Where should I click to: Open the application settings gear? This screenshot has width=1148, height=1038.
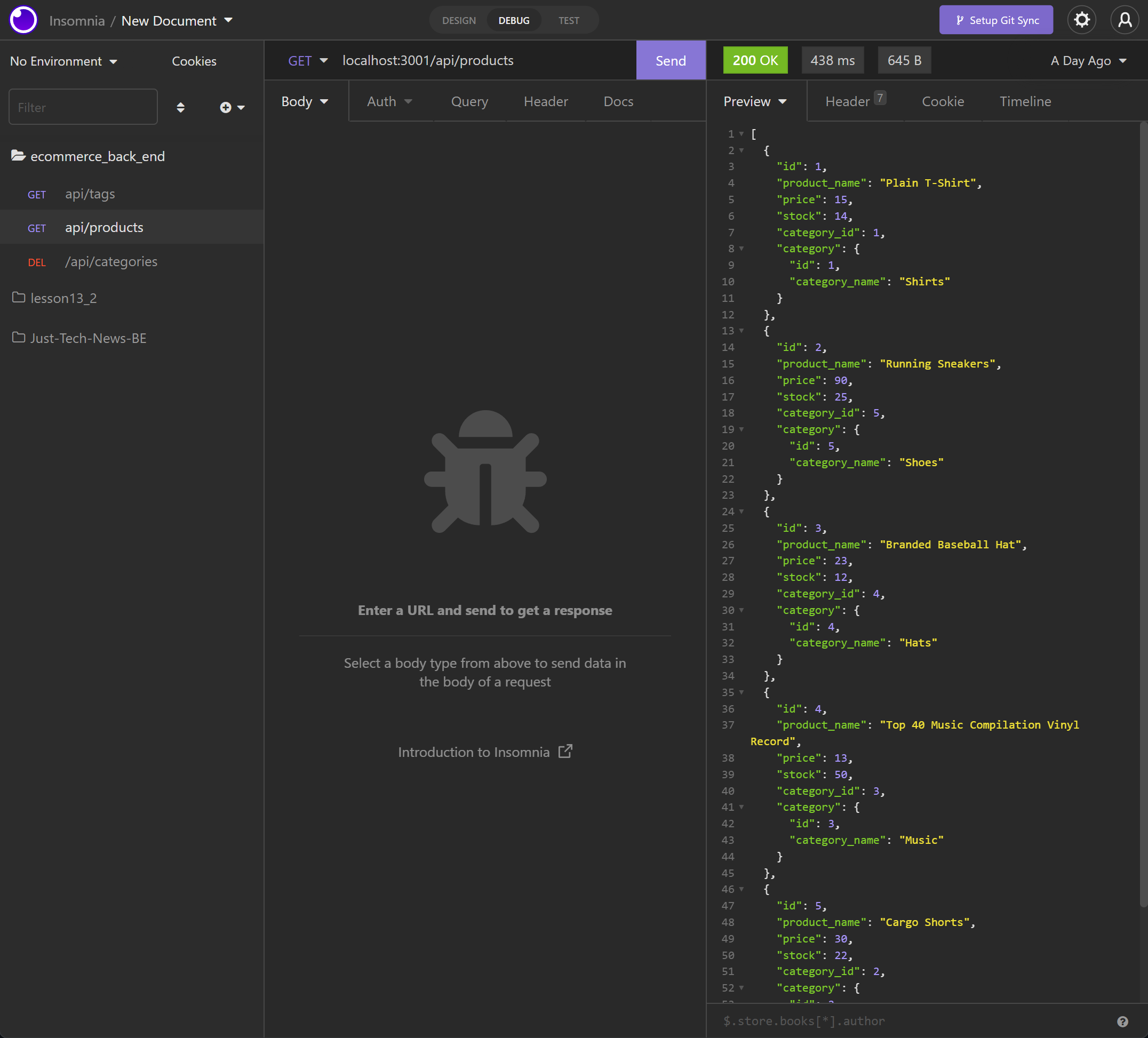point(1081,20)
